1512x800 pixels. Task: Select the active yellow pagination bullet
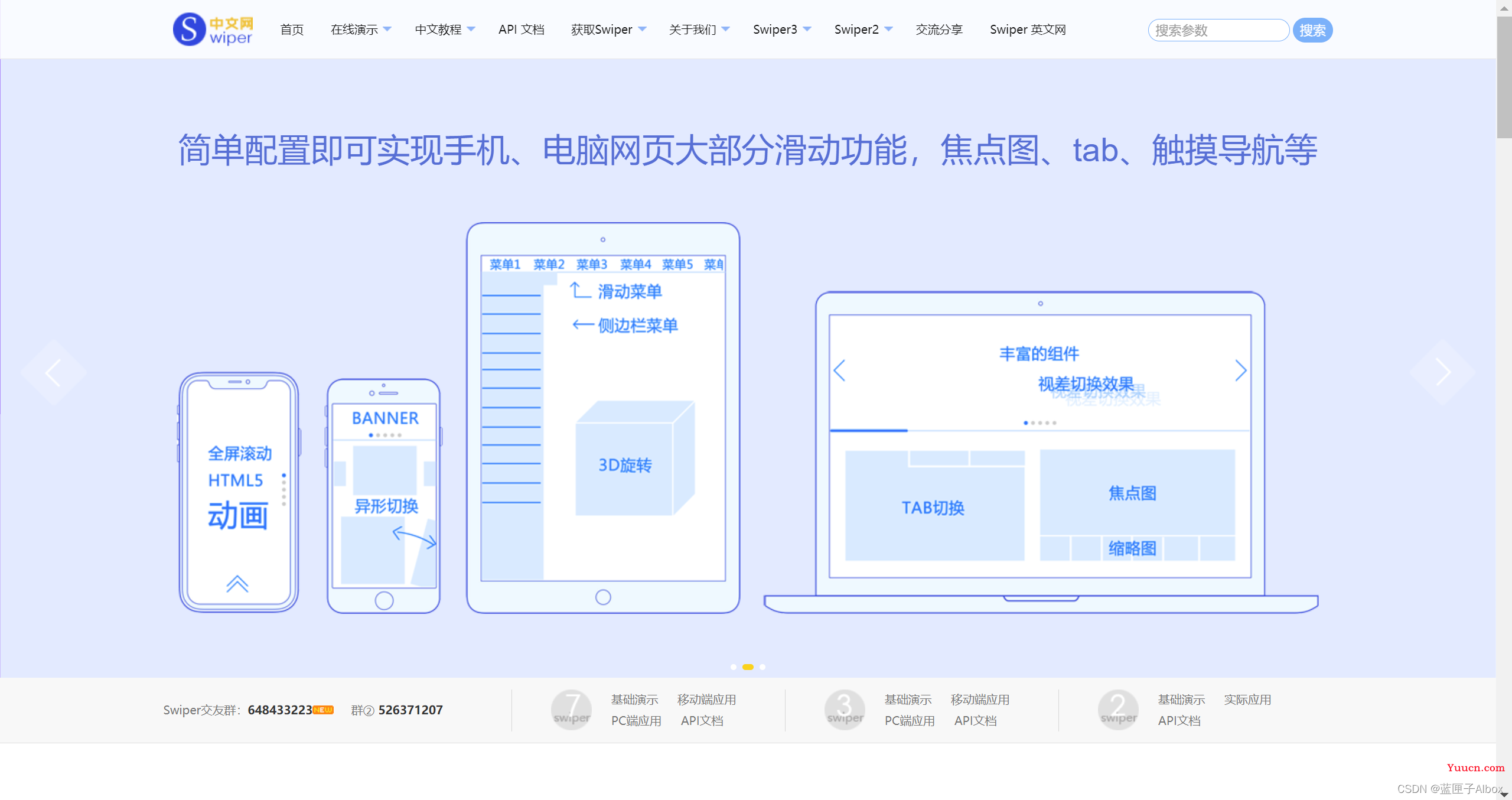[x=748, y=667]
